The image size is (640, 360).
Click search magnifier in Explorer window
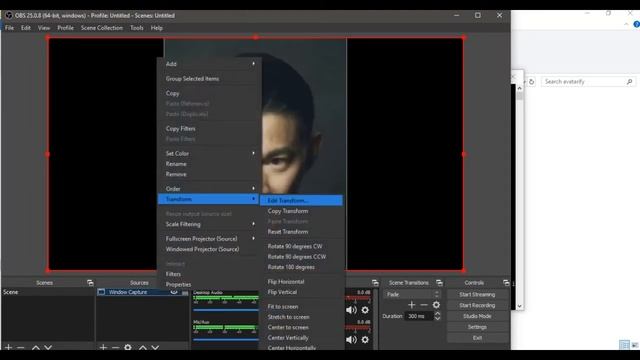point(629,82)
